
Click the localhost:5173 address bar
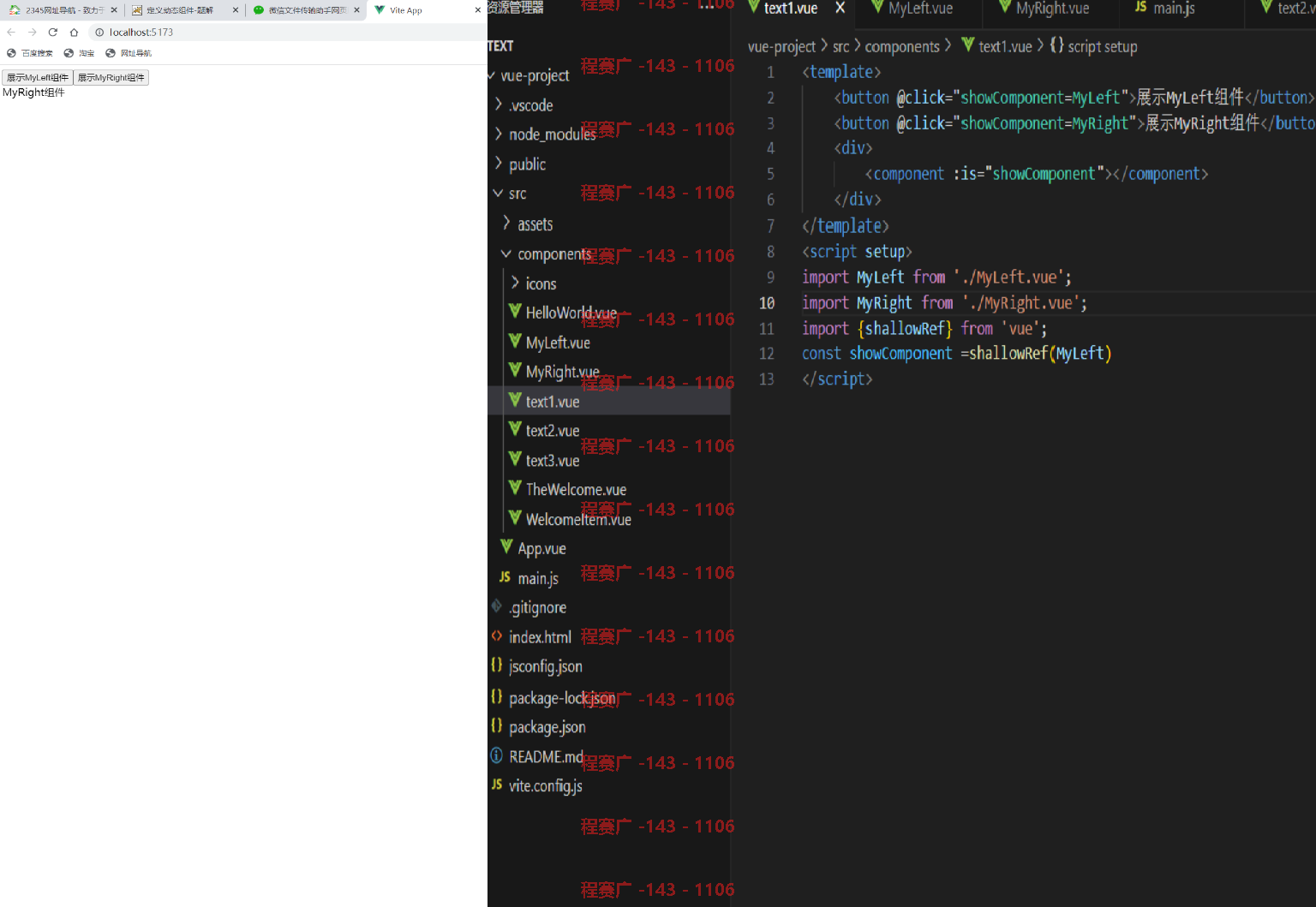click(287, 32)
